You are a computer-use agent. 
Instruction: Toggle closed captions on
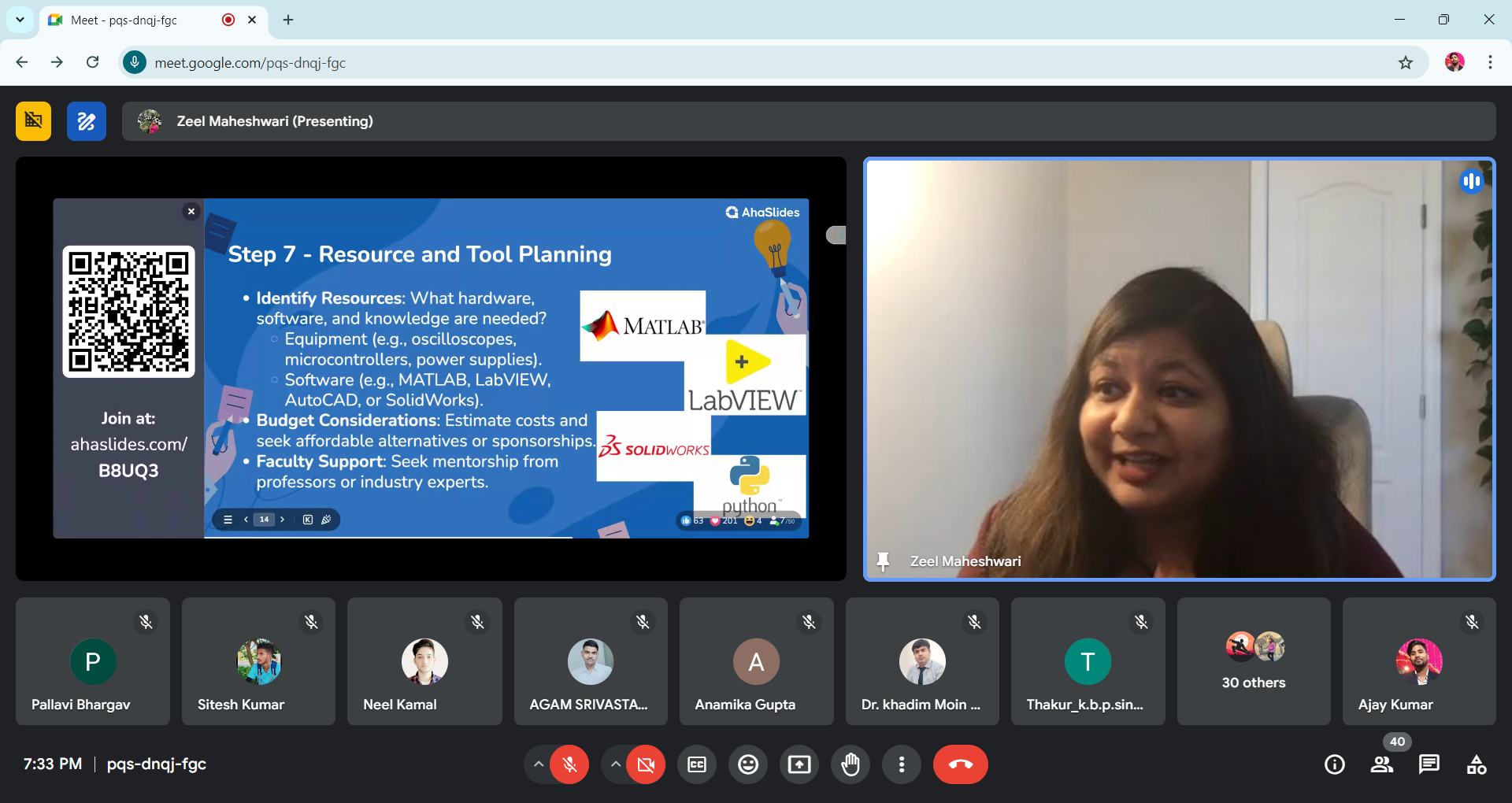[x=697, y=764]
